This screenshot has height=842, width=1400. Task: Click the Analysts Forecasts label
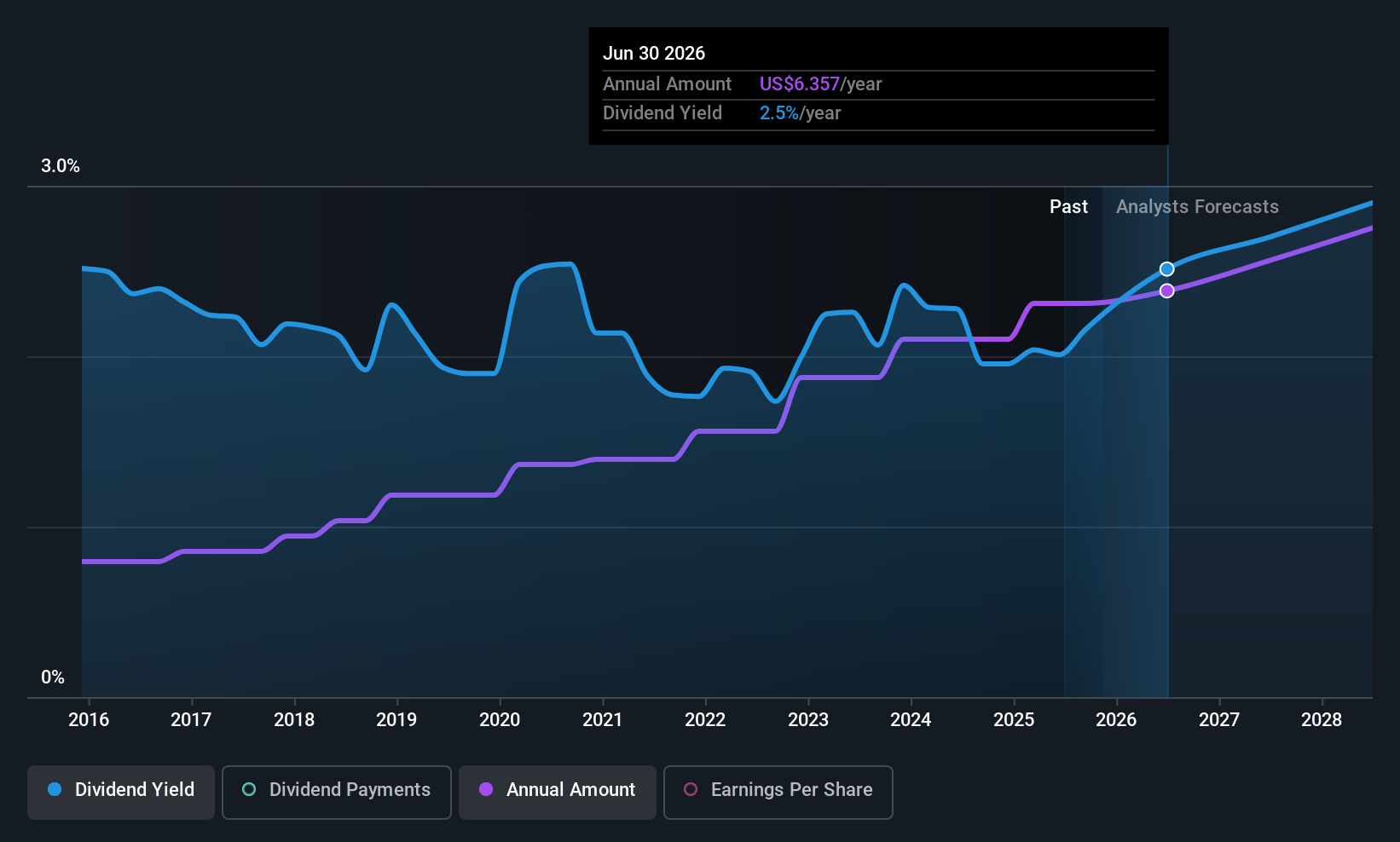[x=1197, y=207]
